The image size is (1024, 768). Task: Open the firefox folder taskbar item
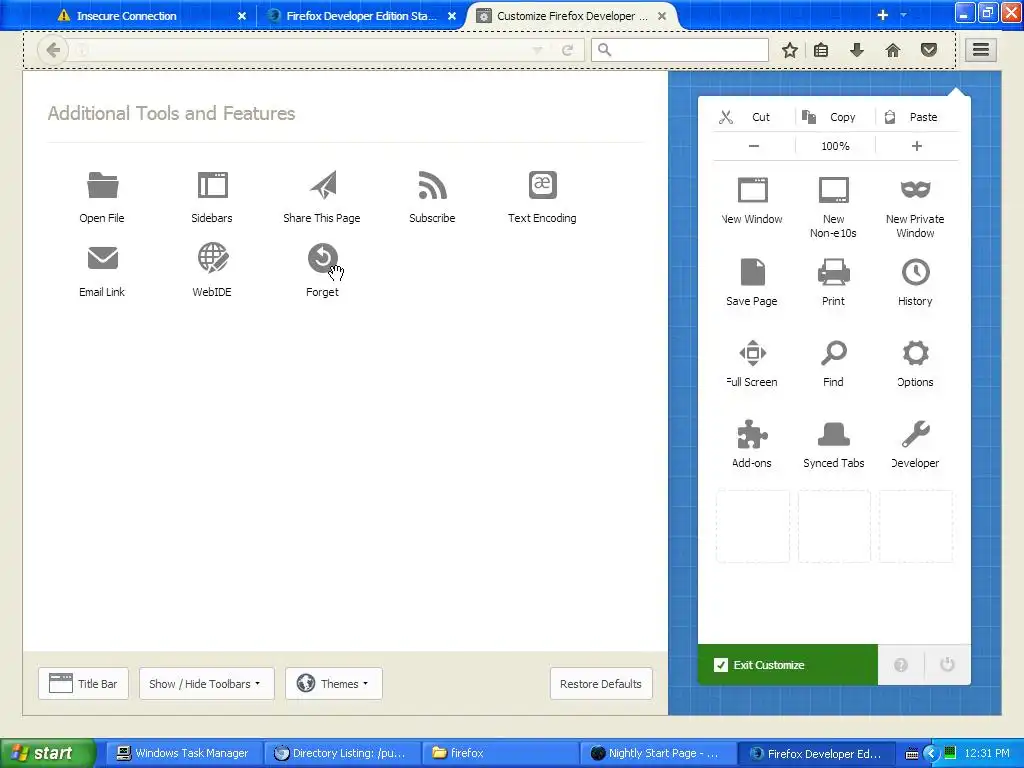(x=500, y=753)
